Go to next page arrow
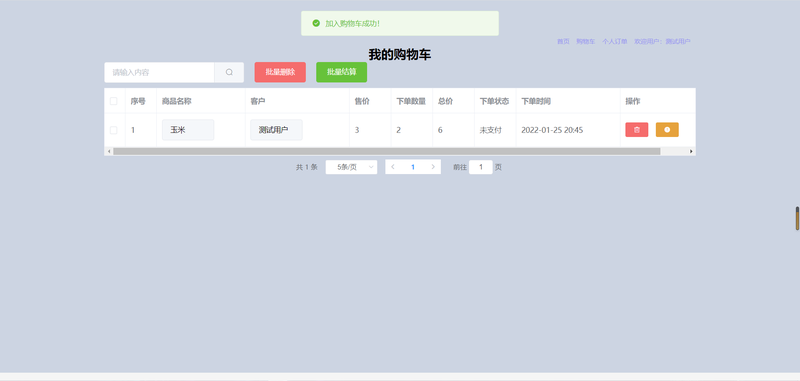 [x=433, y=167]
